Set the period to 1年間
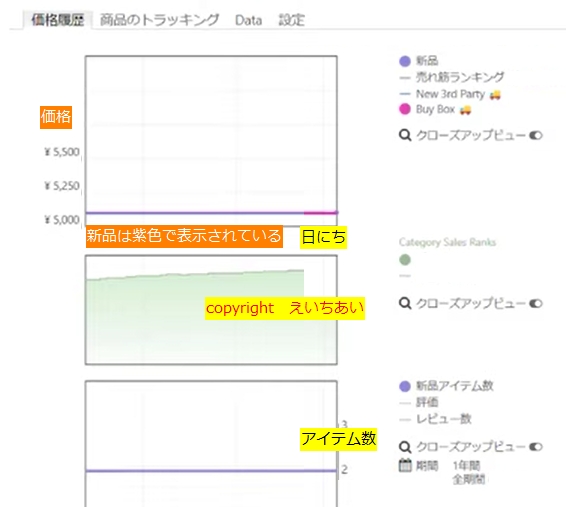This screenshot has height=507, width=566. [466, 466]
